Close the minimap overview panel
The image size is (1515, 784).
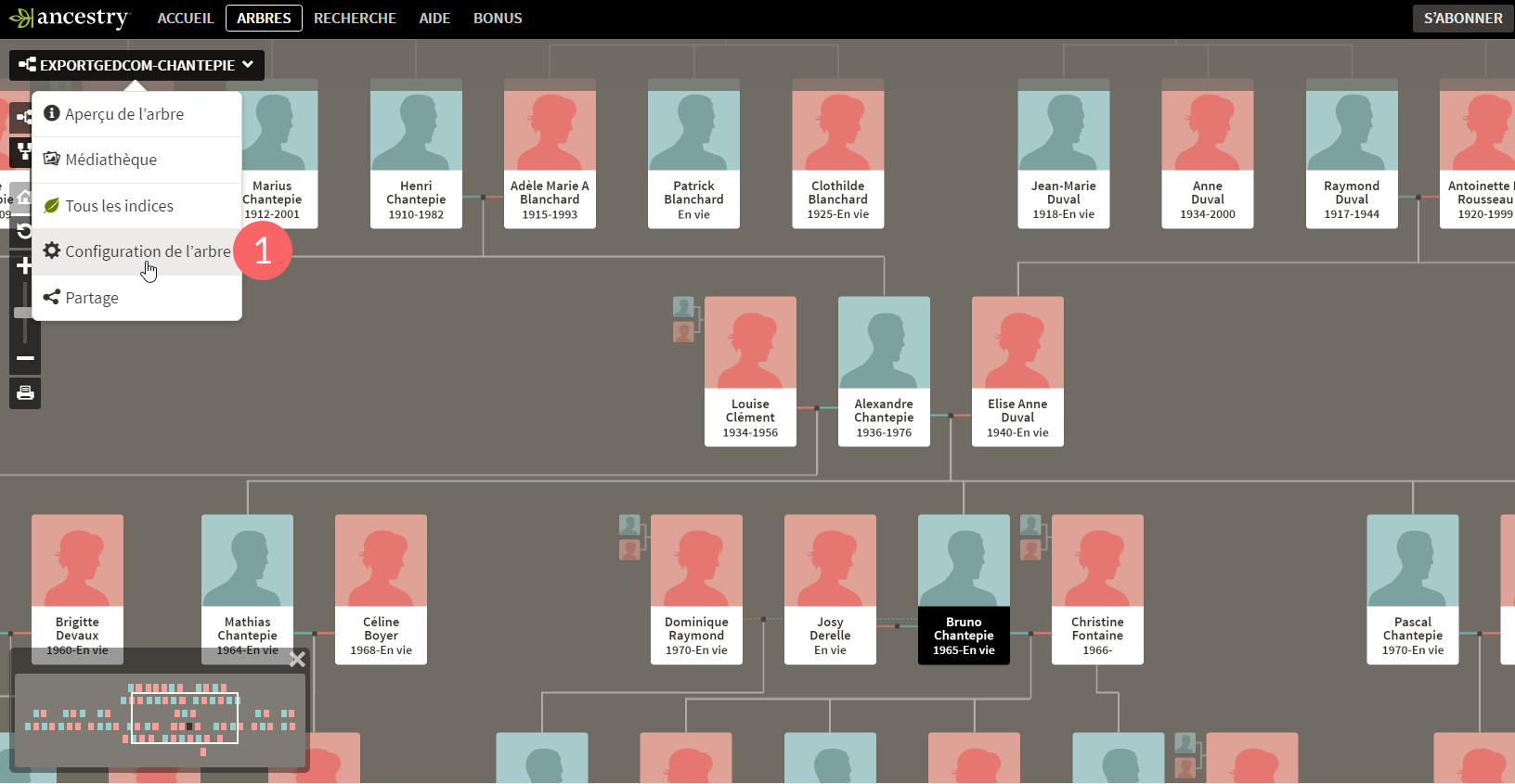pos(297,660)
